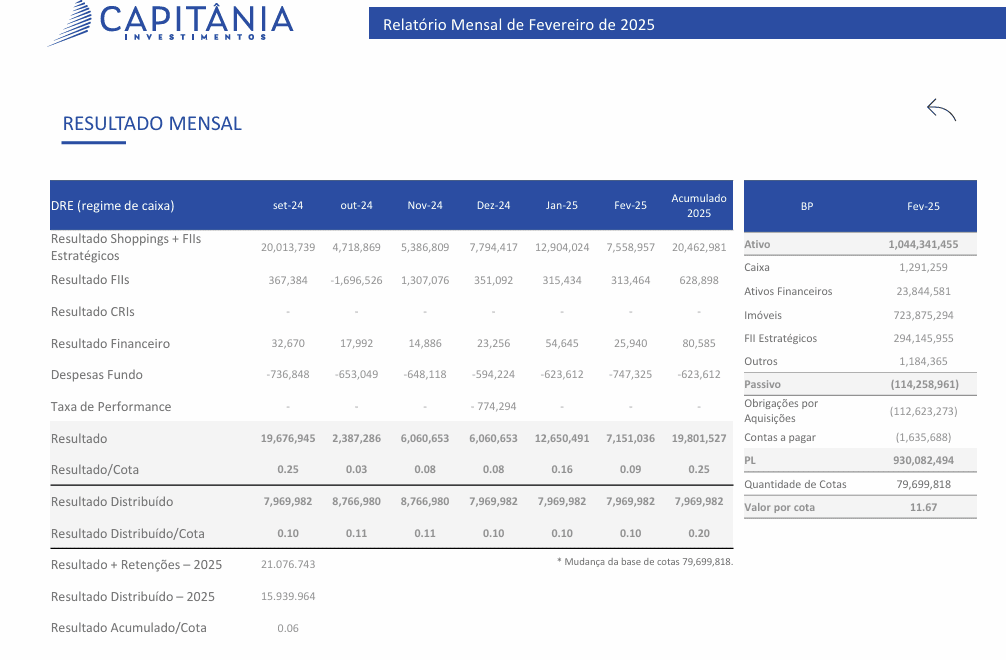The height and width of the screenshot is (660, 1006).
Task: Click the Acumulado 2025 column header
Action: (698, 206)
